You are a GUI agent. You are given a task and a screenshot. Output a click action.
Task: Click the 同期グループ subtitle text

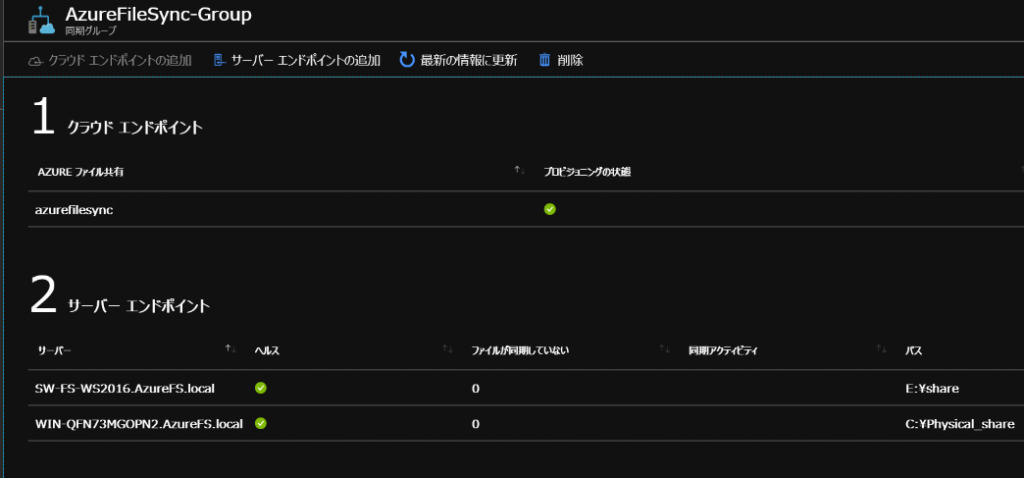90,31
